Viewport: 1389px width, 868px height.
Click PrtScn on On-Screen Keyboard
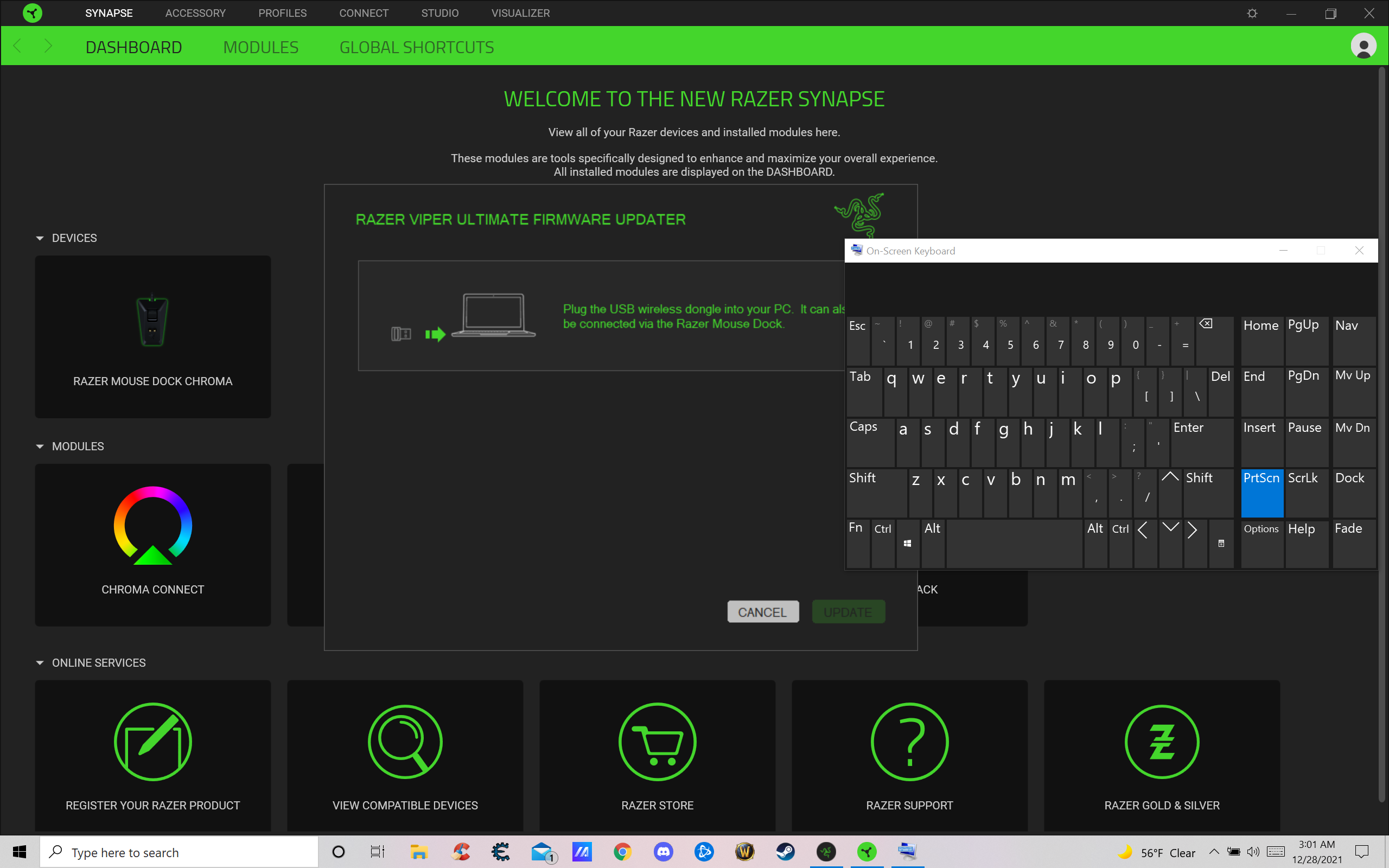(1261, 493)
